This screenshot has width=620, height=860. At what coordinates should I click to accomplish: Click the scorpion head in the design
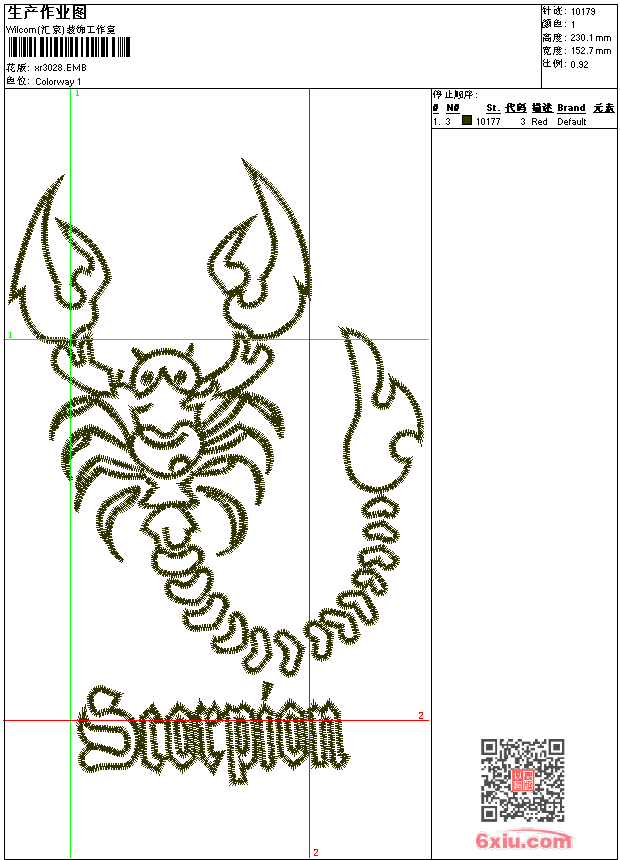(x=165, y=374)
